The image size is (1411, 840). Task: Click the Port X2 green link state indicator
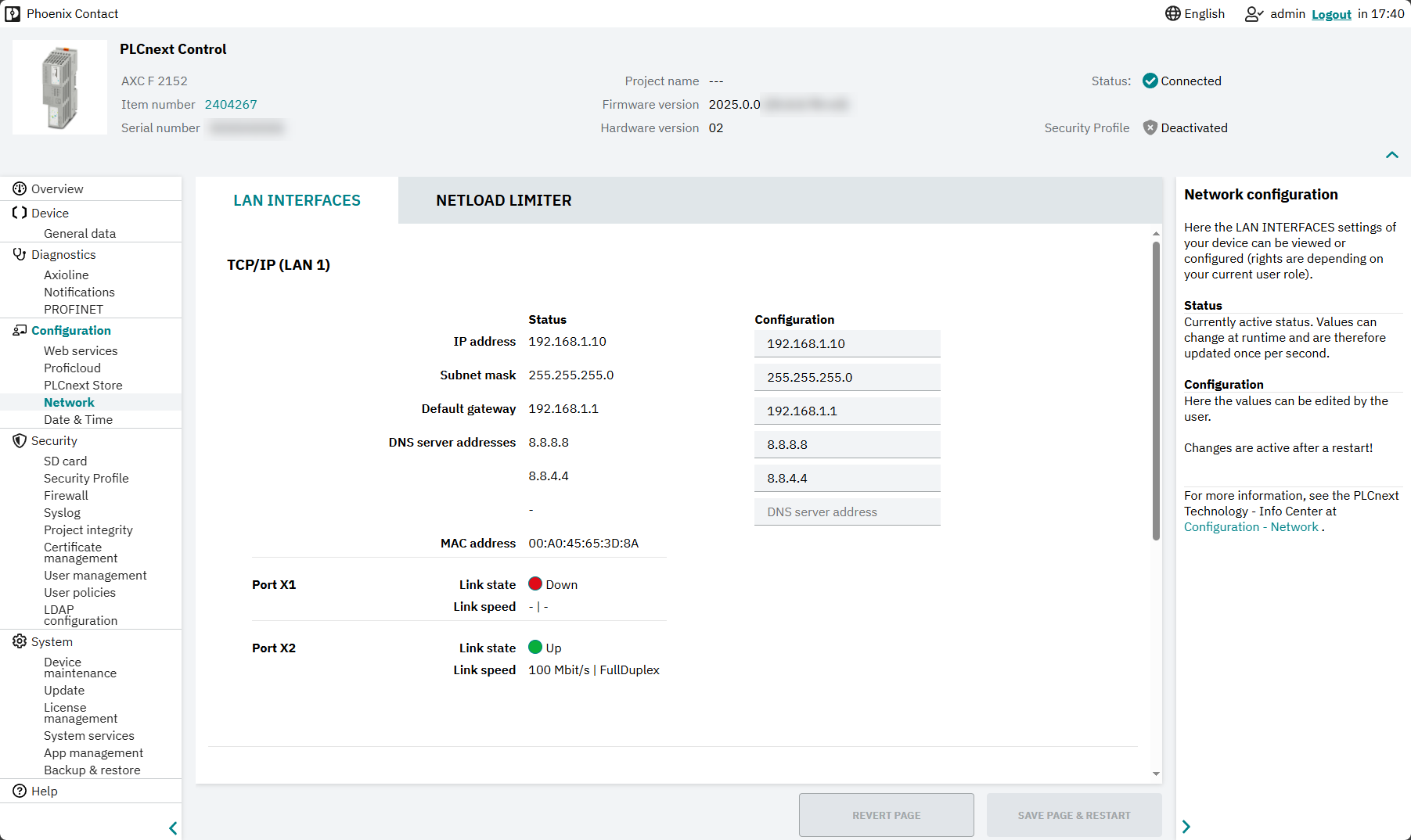[x=535, y=647]
